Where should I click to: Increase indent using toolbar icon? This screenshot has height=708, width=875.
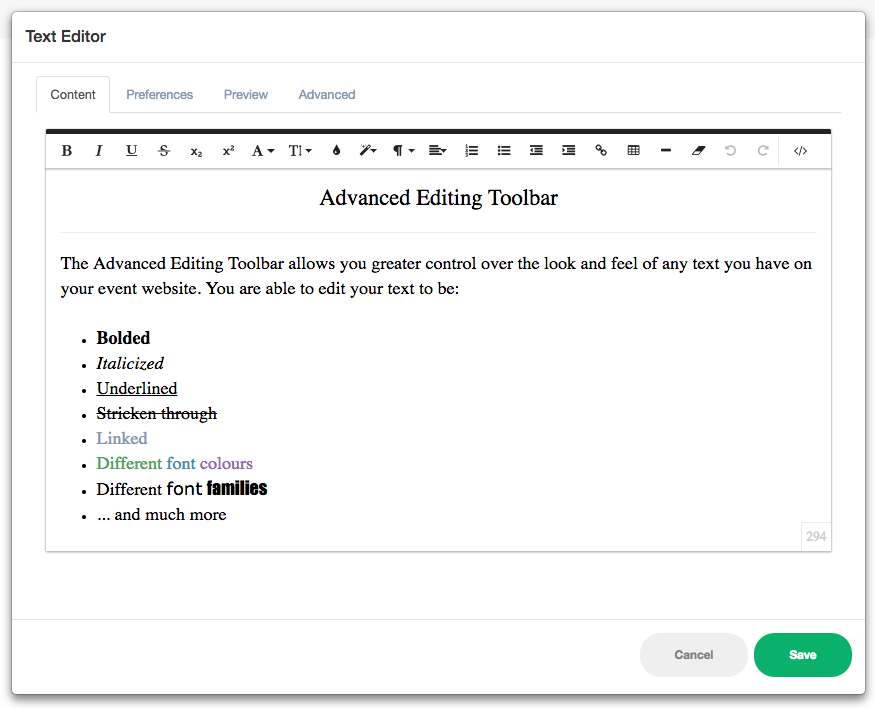click(568, 150)
